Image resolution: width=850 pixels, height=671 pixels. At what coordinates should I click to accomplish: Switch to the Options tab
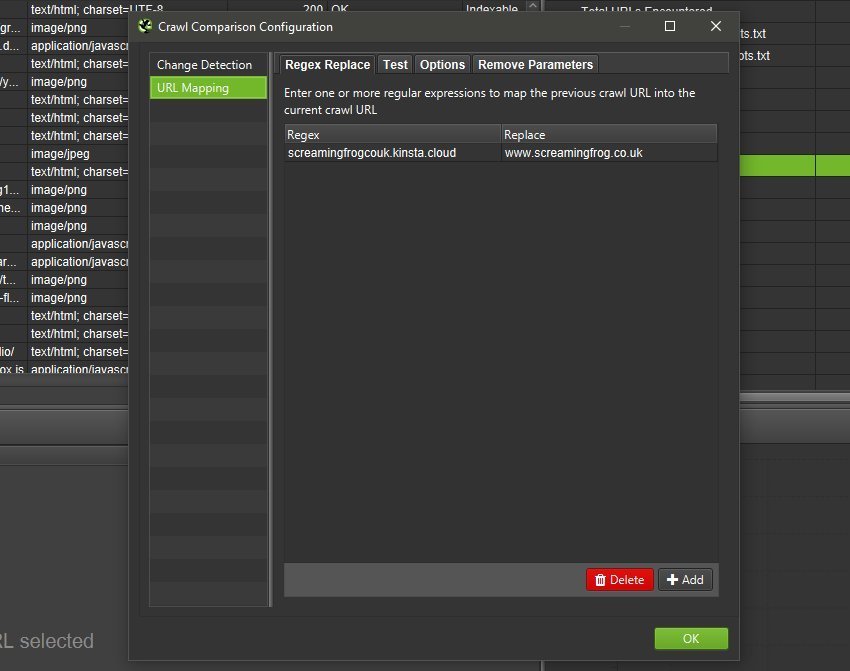(x=442, y=65)
